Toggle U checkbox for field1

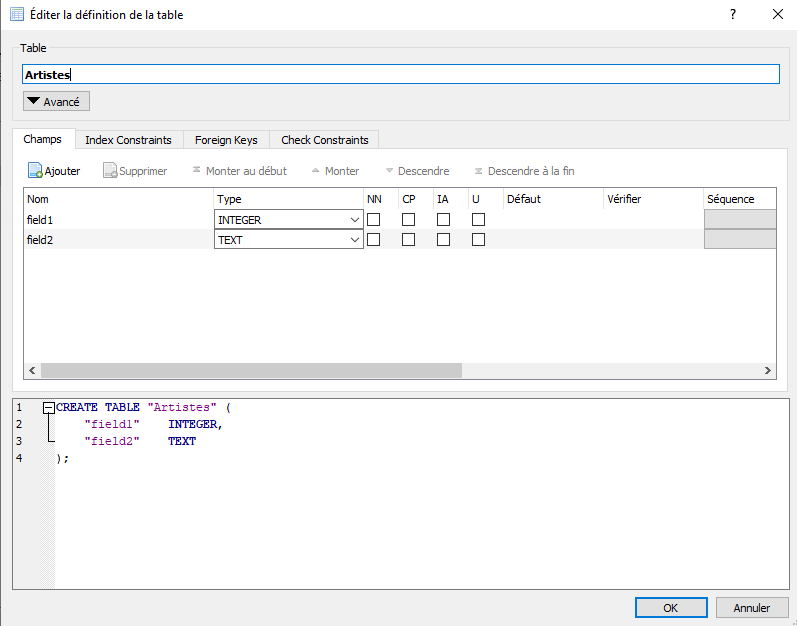tap(478, 220)
